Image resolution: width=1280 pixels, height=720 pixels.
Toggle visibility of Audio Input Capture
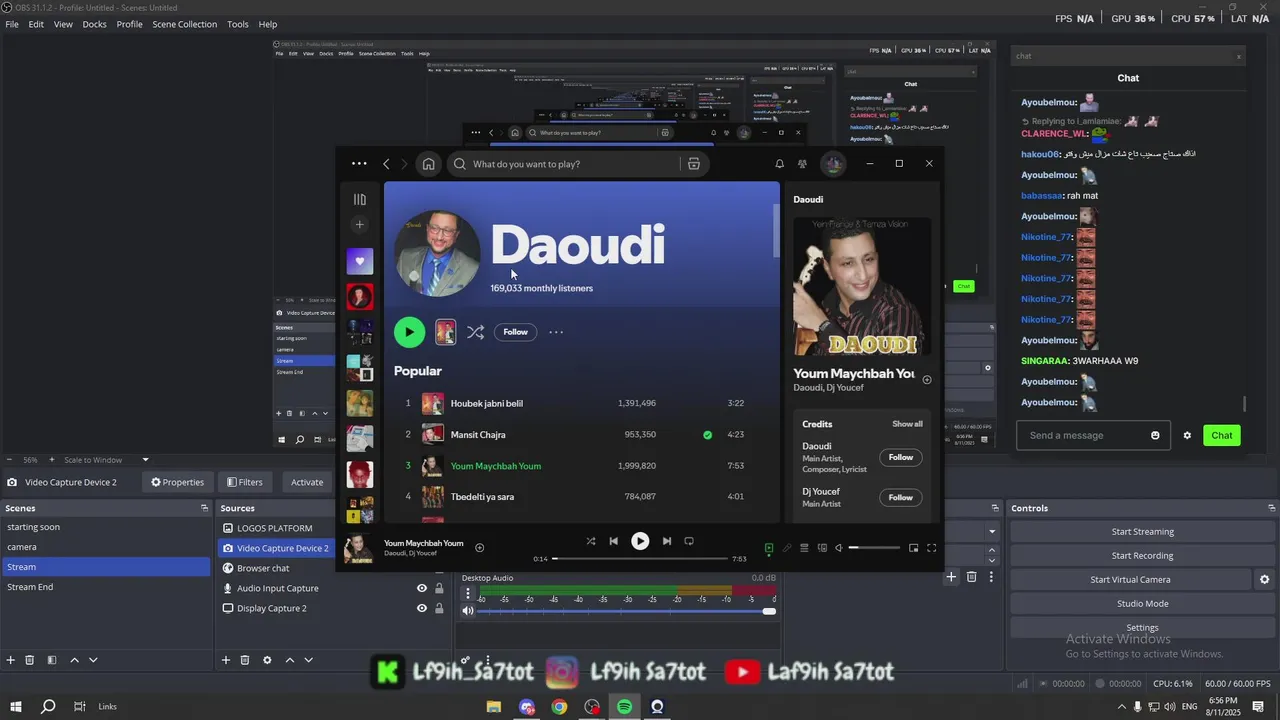[422, 588]
